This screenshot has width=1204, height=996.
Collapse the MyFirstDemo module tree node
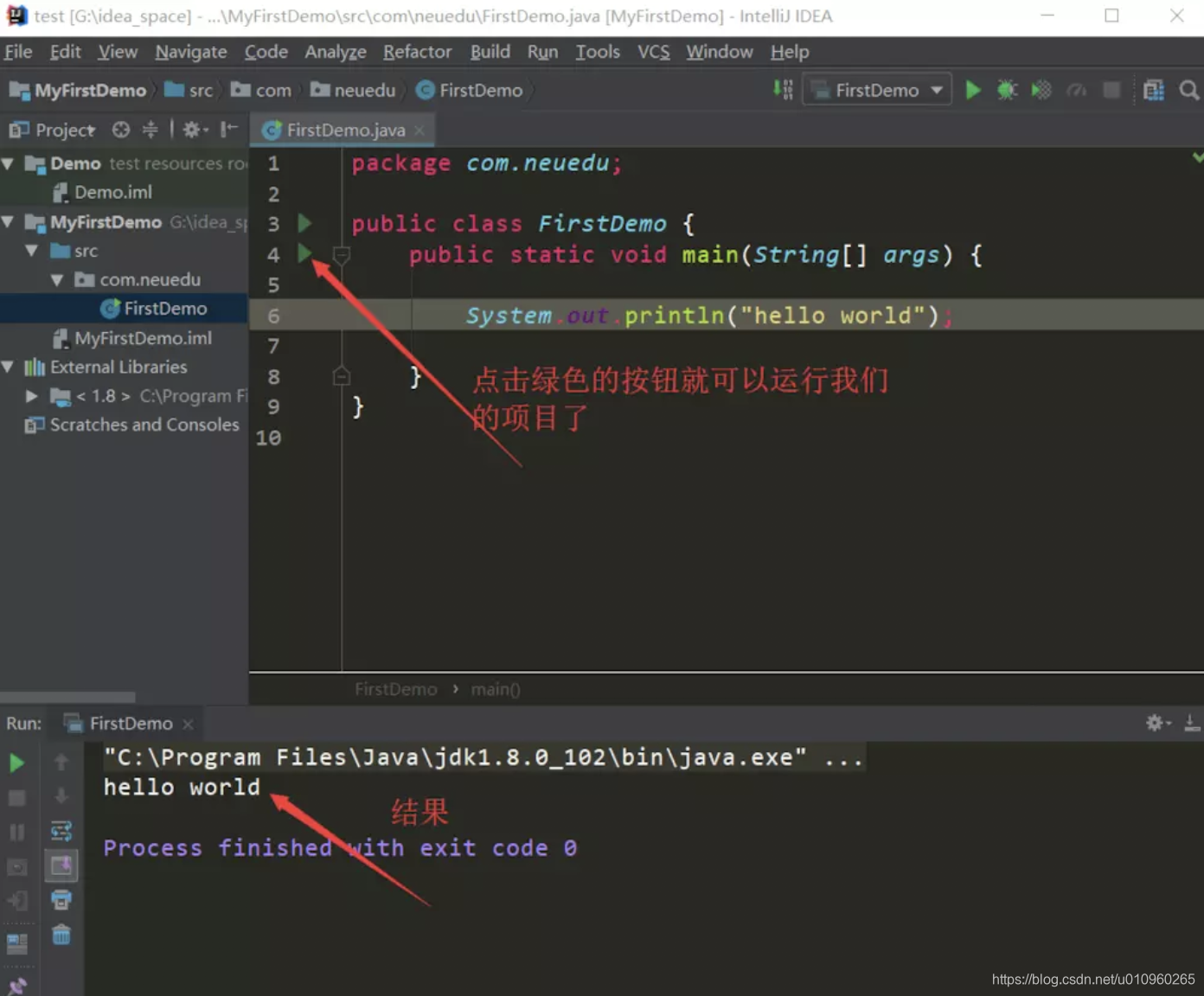tap(8, 222)
